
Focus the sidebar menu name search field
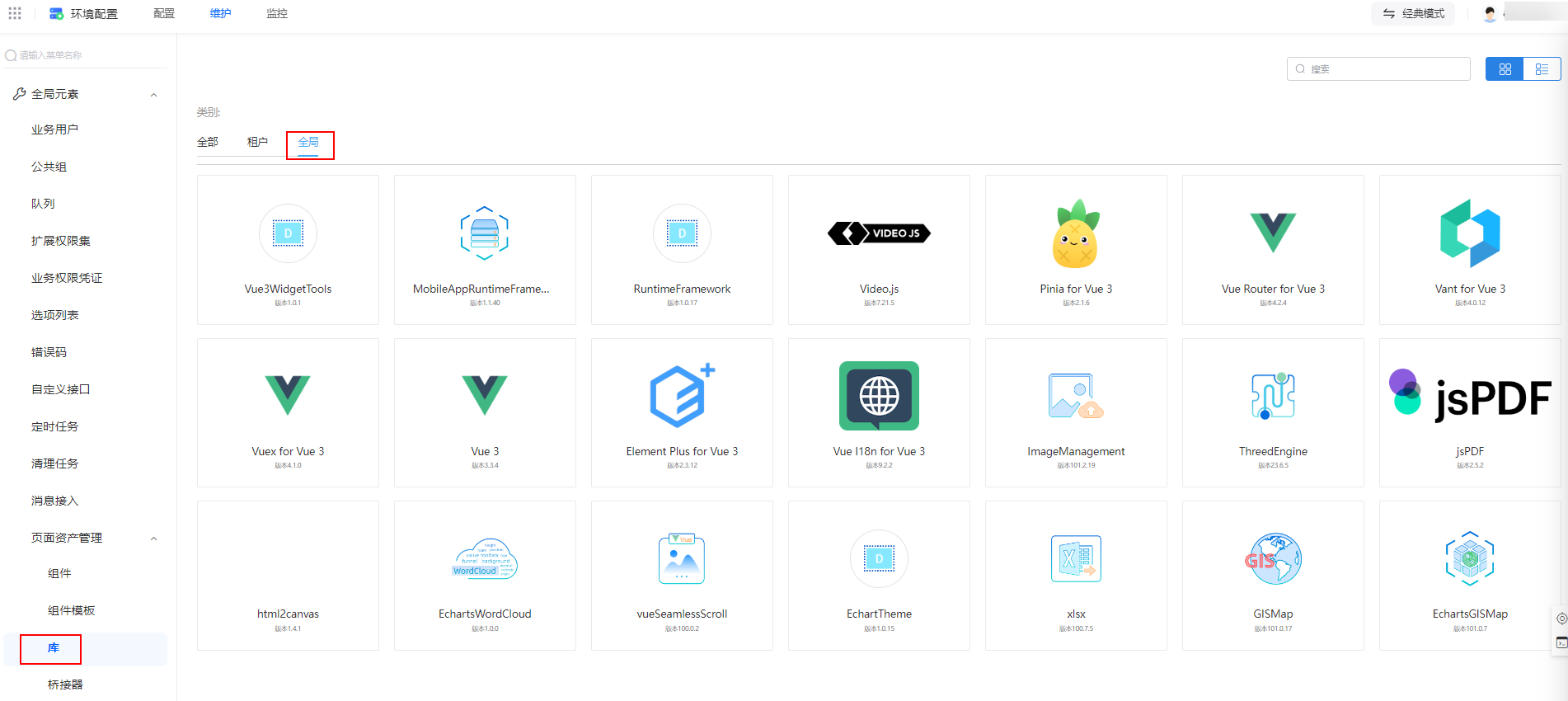point(86,55)
